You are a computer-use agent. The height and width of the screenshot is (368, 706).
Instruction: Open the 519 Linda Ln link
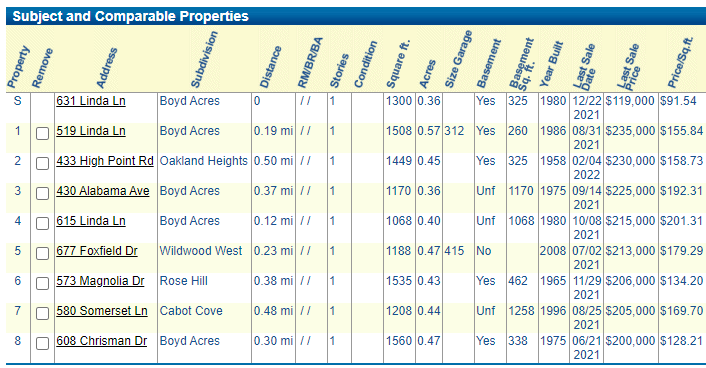coord(91,131)
